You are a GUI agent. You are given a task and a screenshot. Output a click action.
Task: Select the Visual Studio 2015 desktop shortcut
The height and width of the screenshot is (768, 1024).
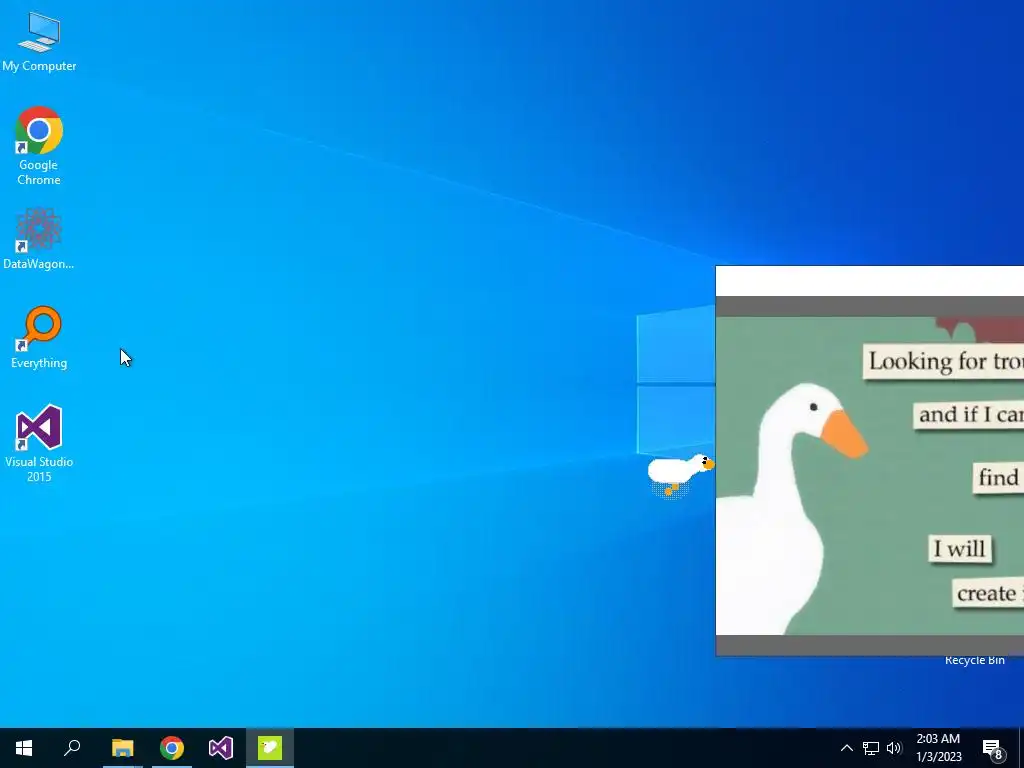click(x=39, y=443)
